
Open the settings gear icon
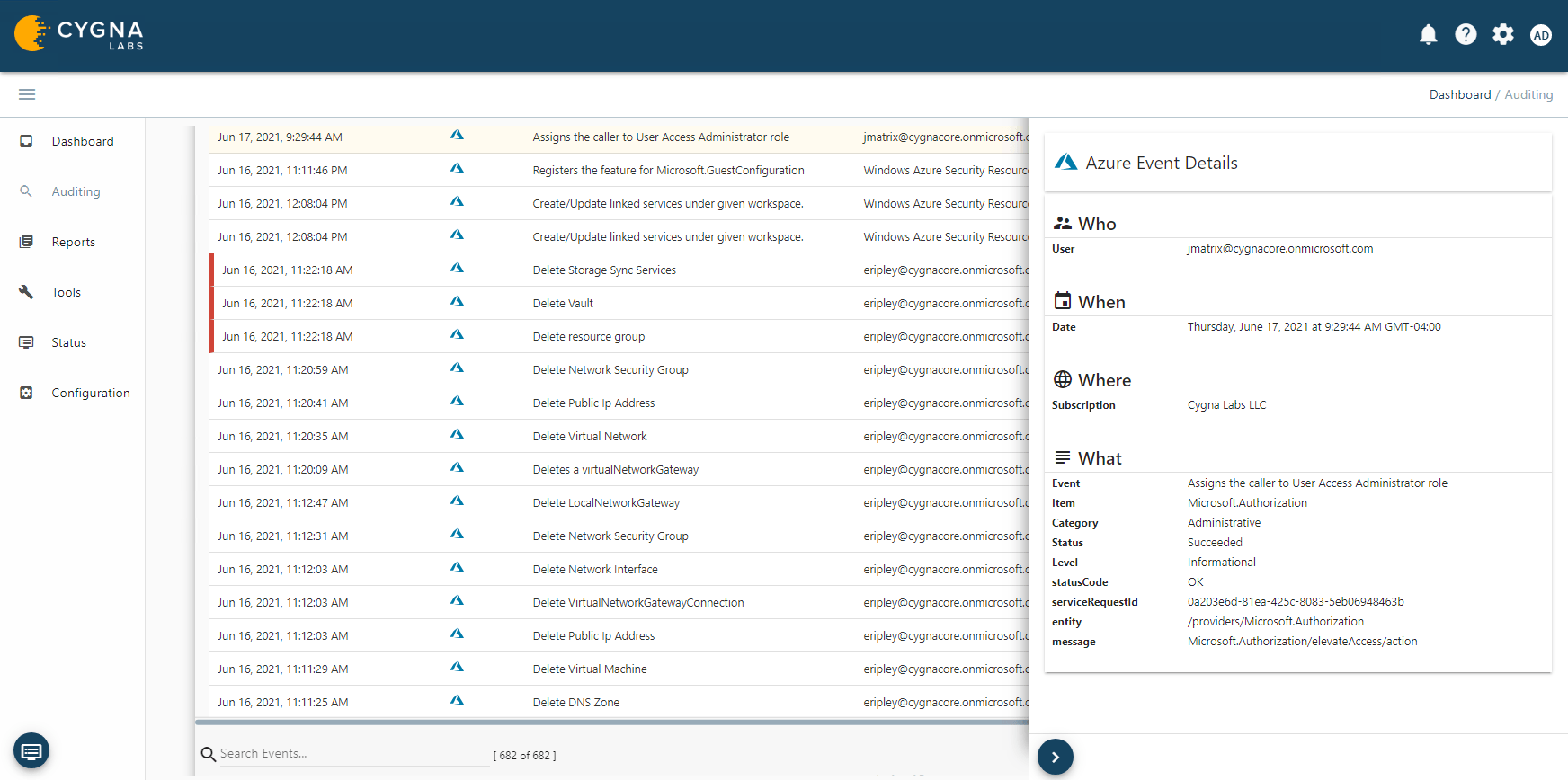coord(1502,35)
